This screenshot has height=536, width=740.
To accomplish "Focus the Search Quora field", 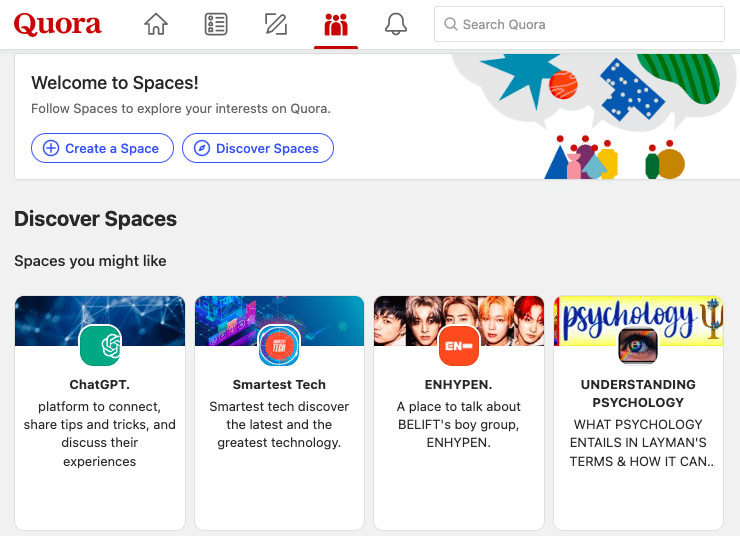I will pyautogui.click(x=579, y=24).
